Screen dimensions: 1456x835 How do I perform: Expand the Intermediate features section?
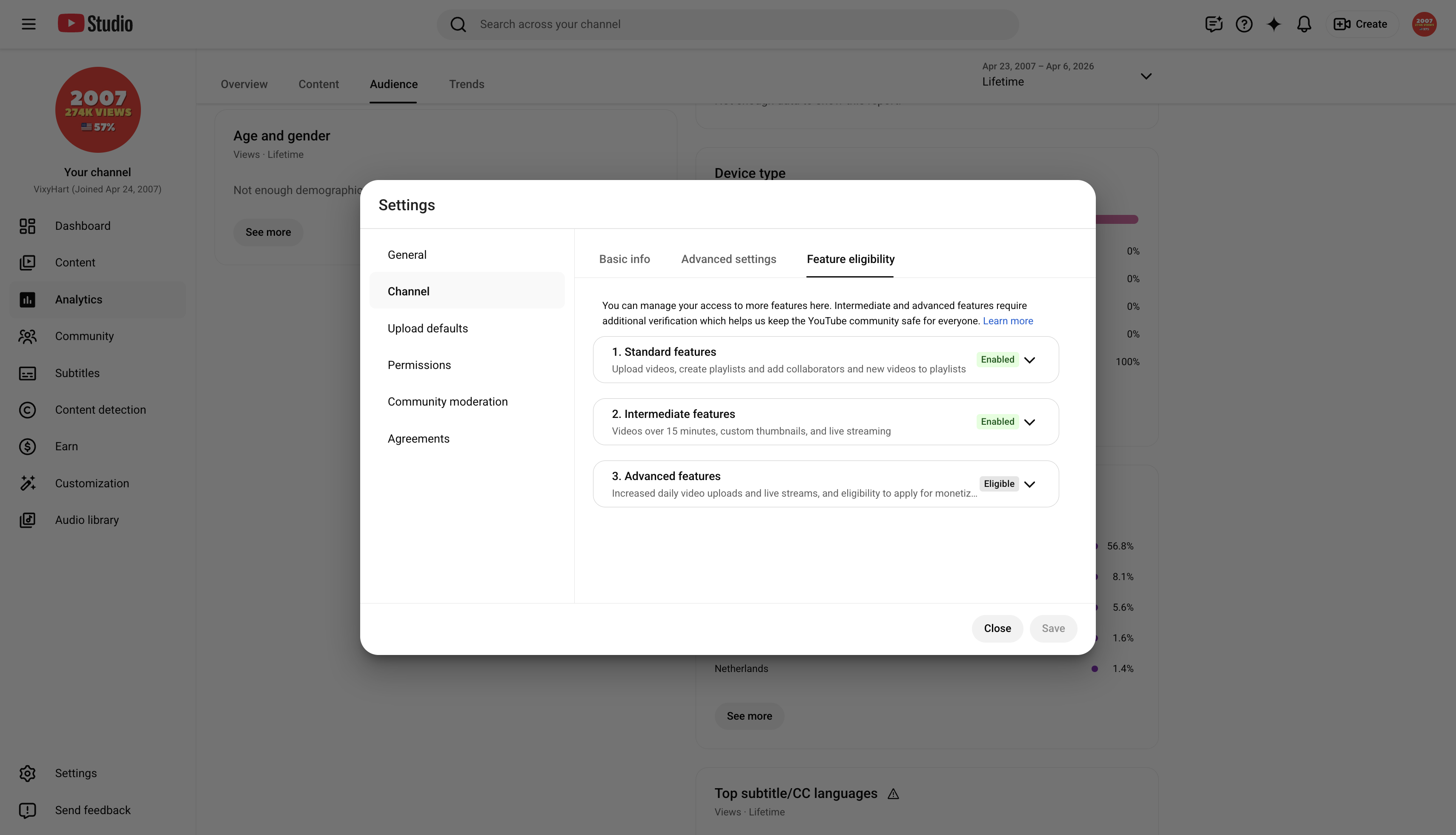[x=1029, y=422]
